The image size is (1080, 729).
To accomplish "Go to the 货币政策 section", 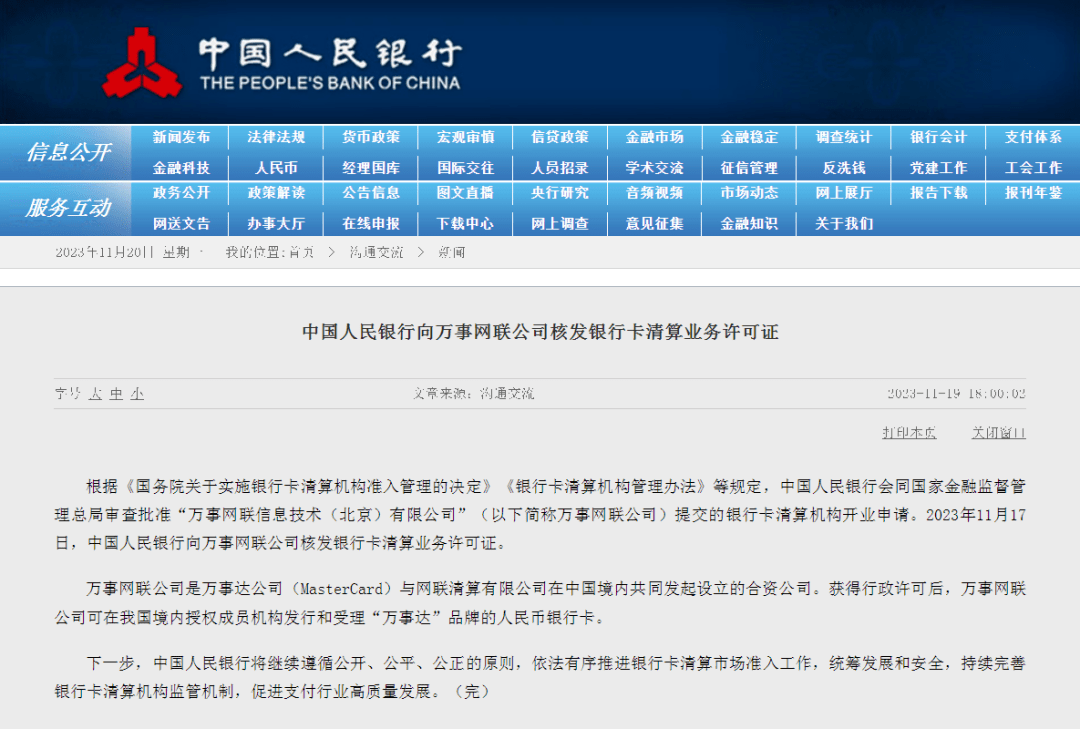I will click(371, 137).
